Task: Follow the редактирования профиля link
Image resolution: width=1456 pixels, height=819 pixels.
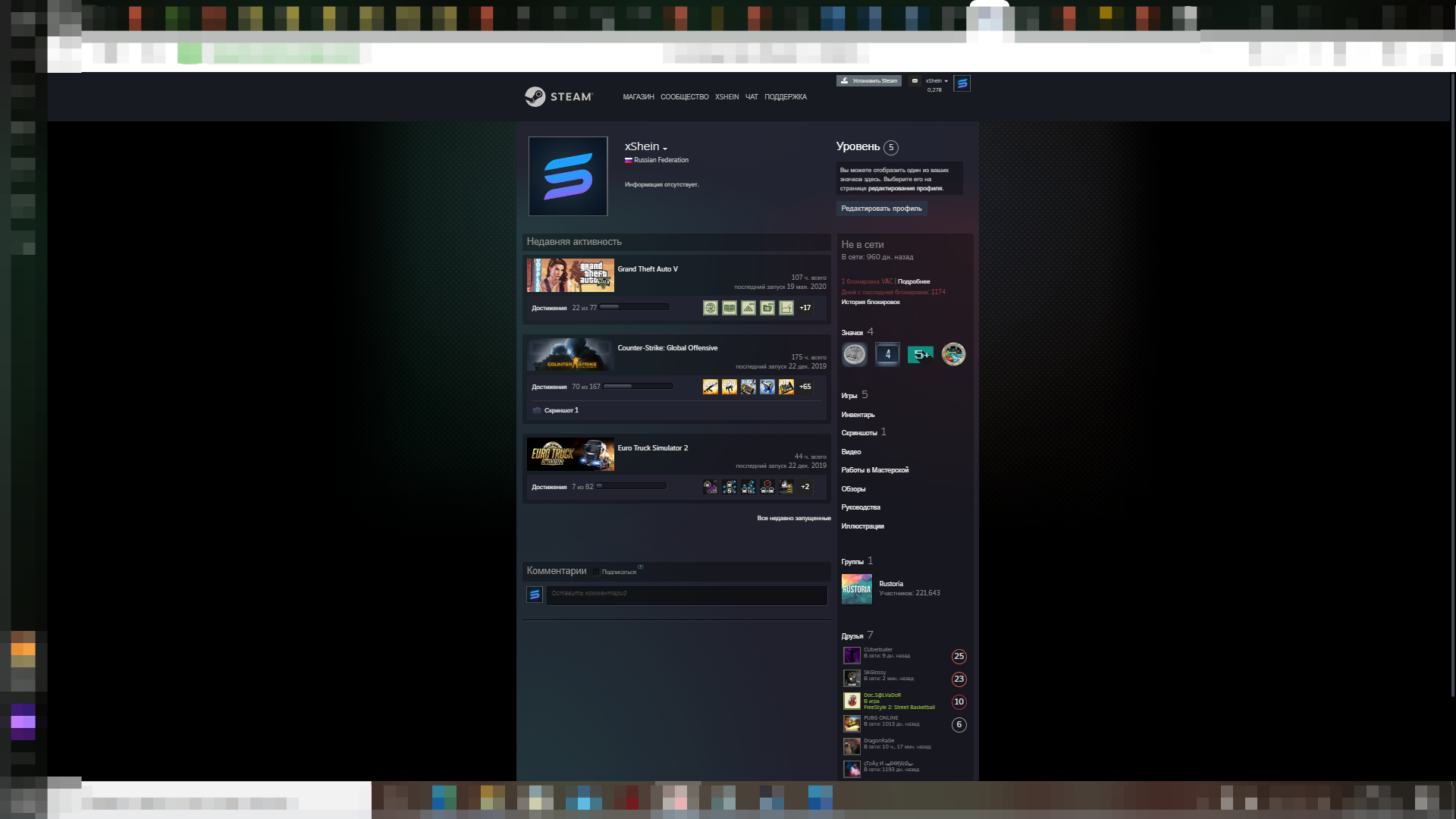Action: point(905,188)
